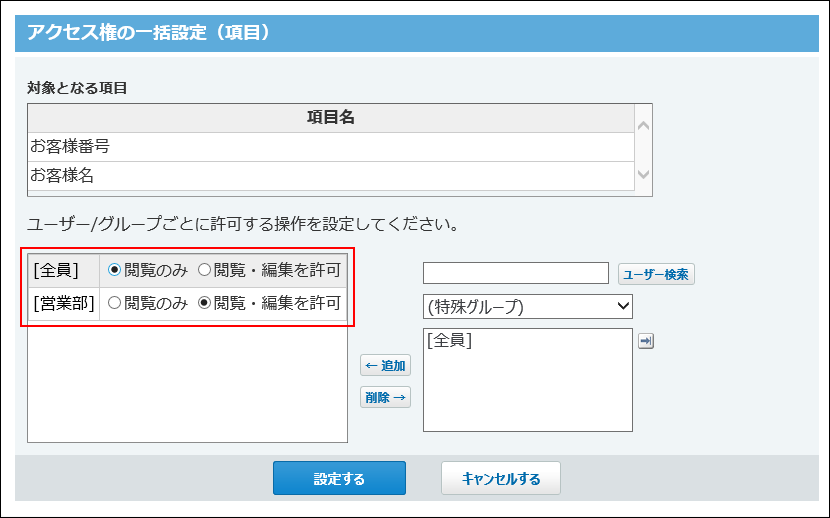
Task: Open the (特殊グループ) dropdown
Action: pyautogui.click(x=528, y=307)
